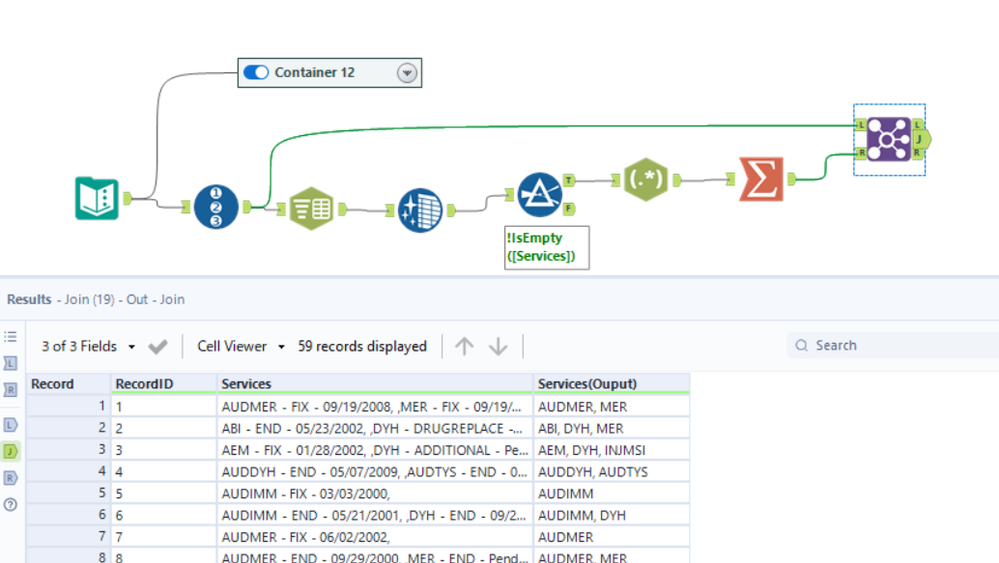
Task: Show the R input anchor data in Results
Action: click(x=10, y=390)
